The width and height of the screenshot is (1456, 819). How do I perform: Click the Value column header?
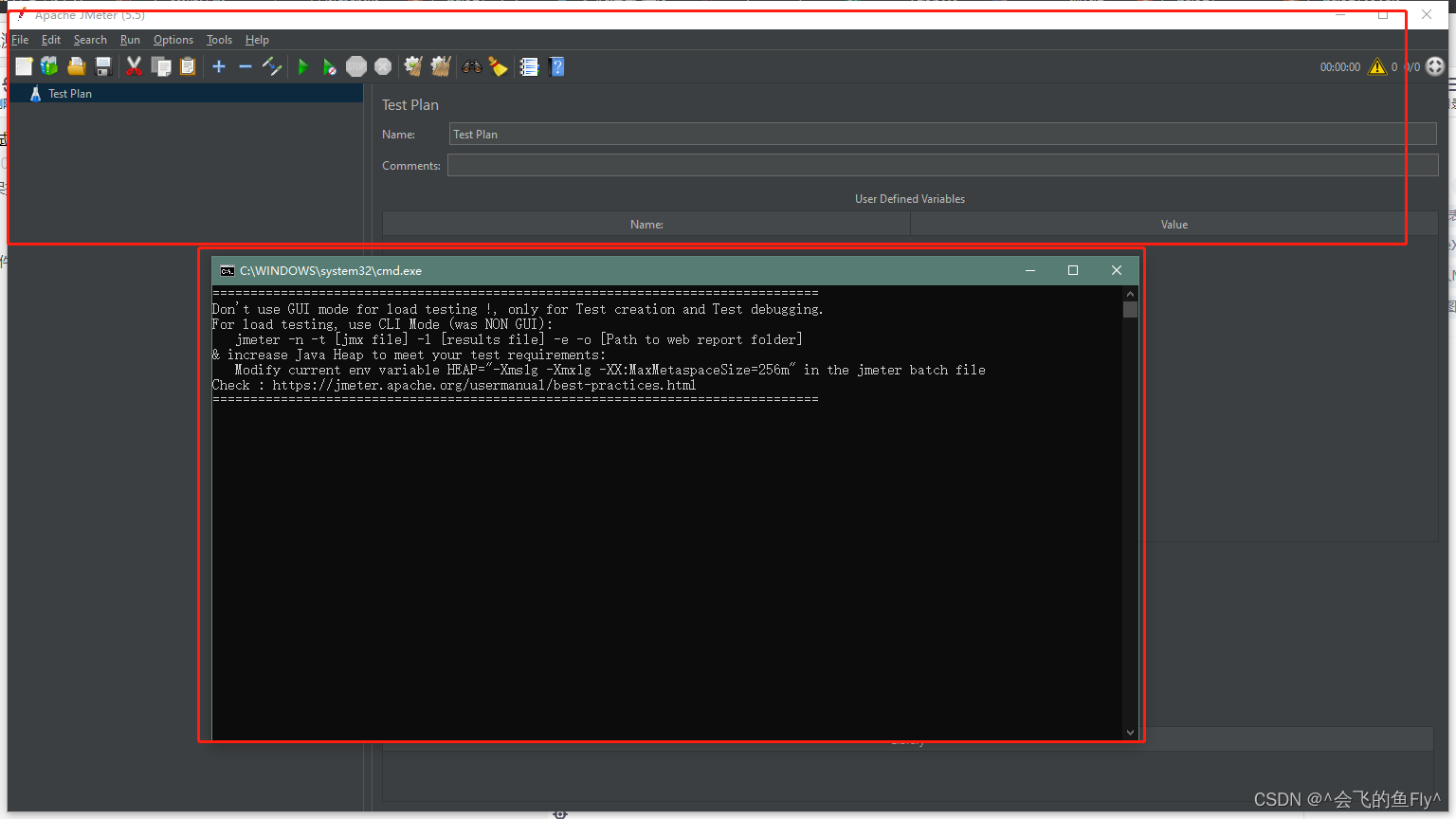click(1174, 225)
